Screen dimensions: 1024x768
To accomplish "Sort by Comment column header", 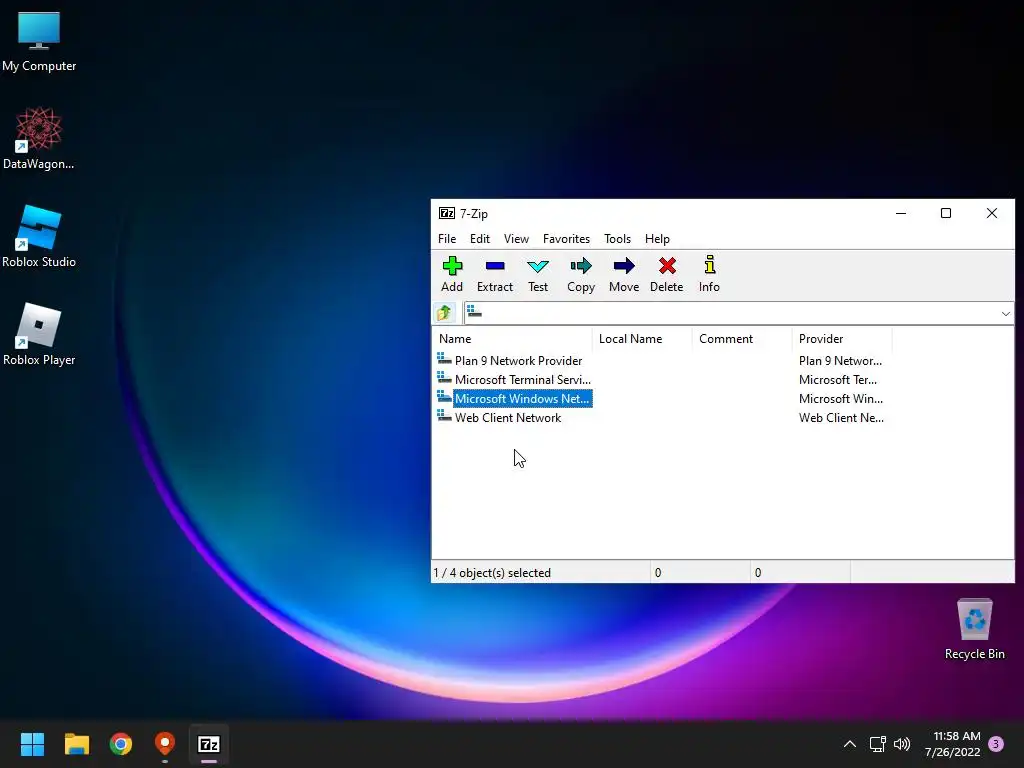I will 742,339.
